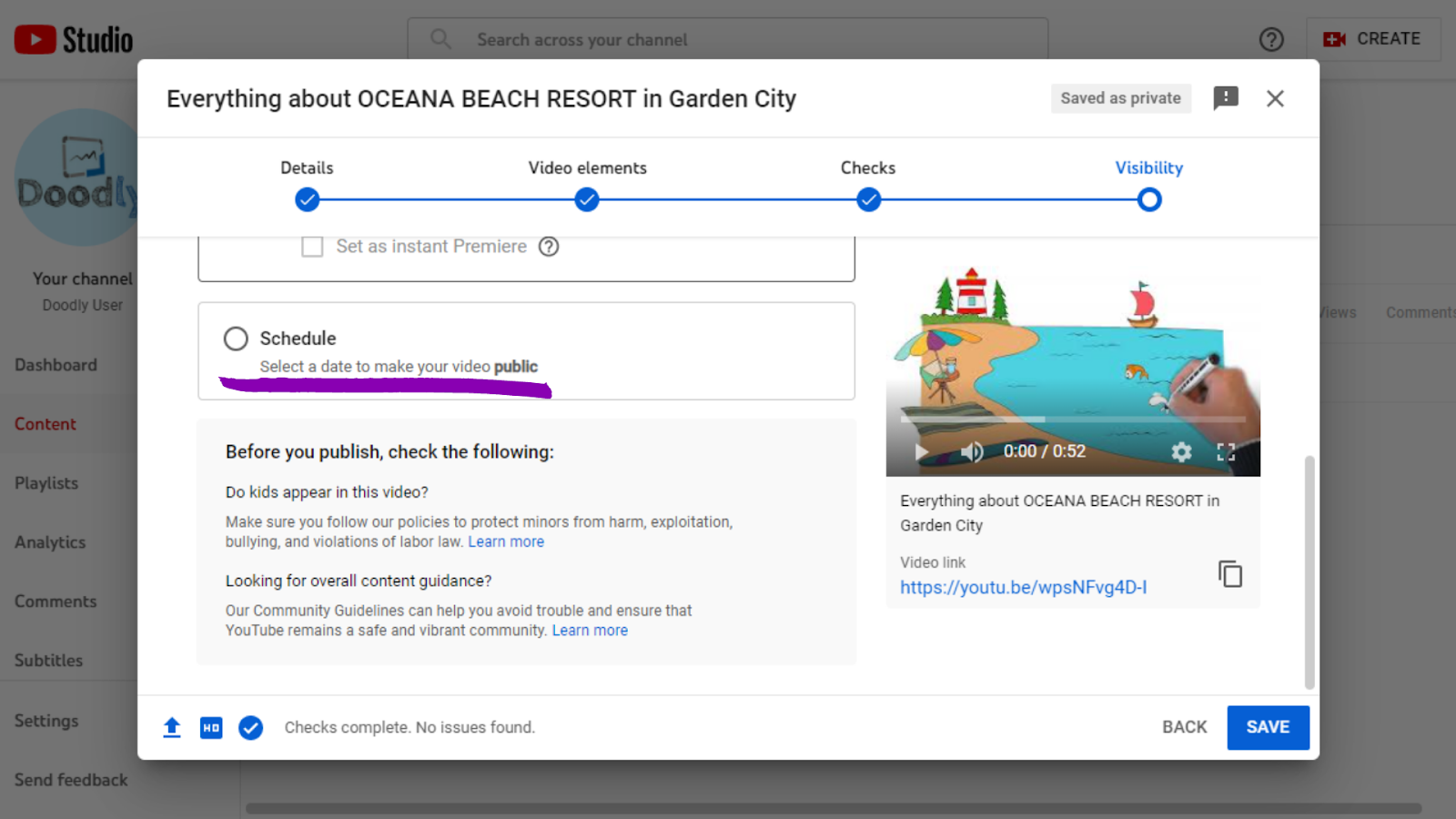Click the search magnifier icon
1456x819 pixels.
pyautogui.click(x=440, y=39)
